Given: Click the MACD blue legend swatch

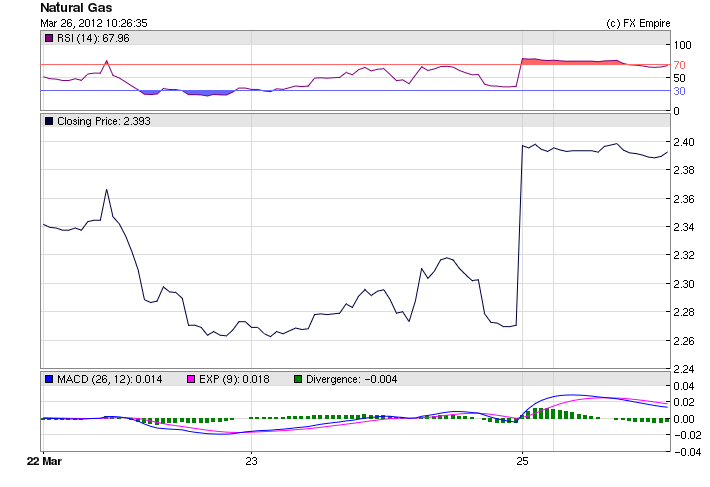Looking at the screenshot, I should (49, 379).
